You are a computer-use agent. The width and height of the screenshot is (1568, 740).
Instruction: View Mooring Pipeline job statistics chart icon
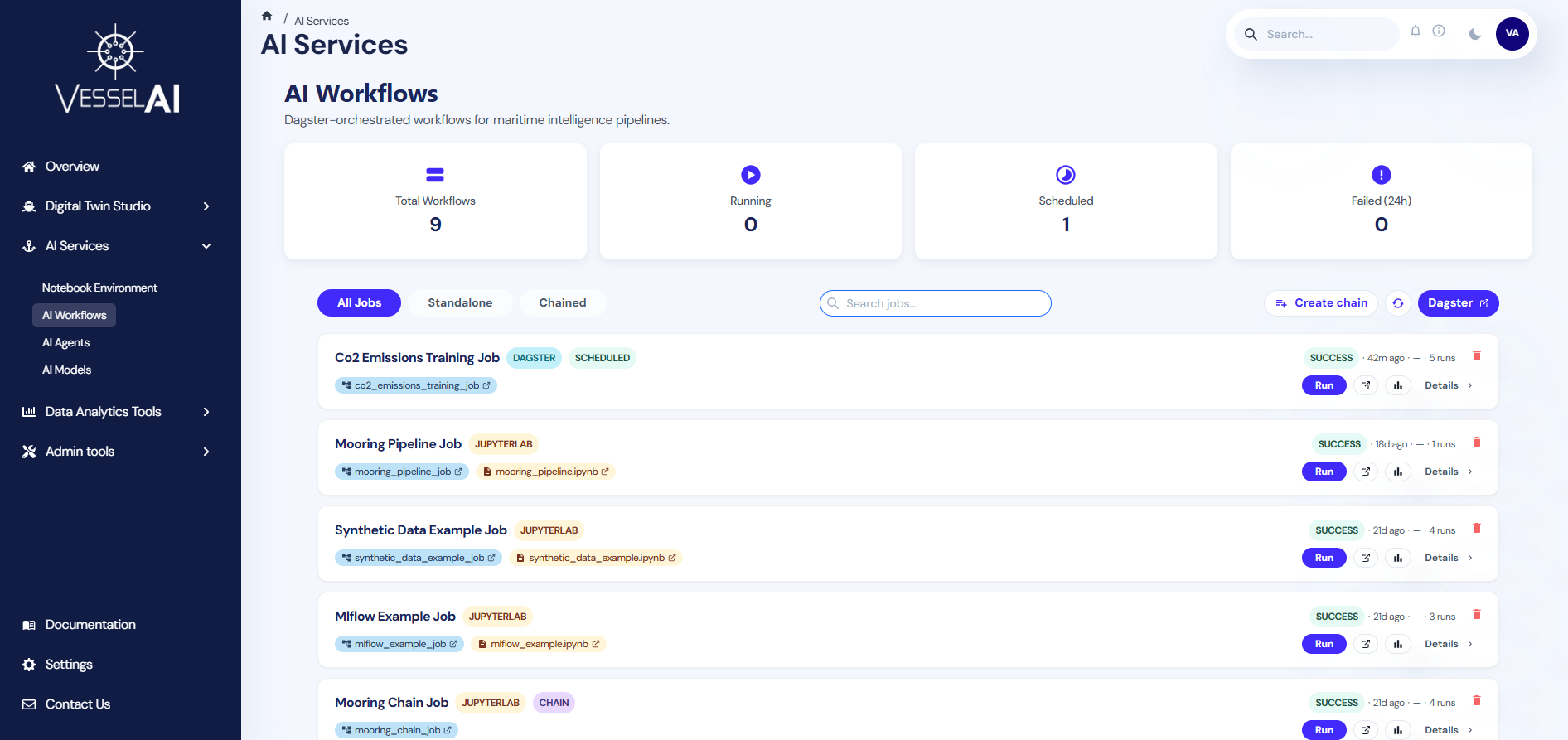(x=1398, y=472)
